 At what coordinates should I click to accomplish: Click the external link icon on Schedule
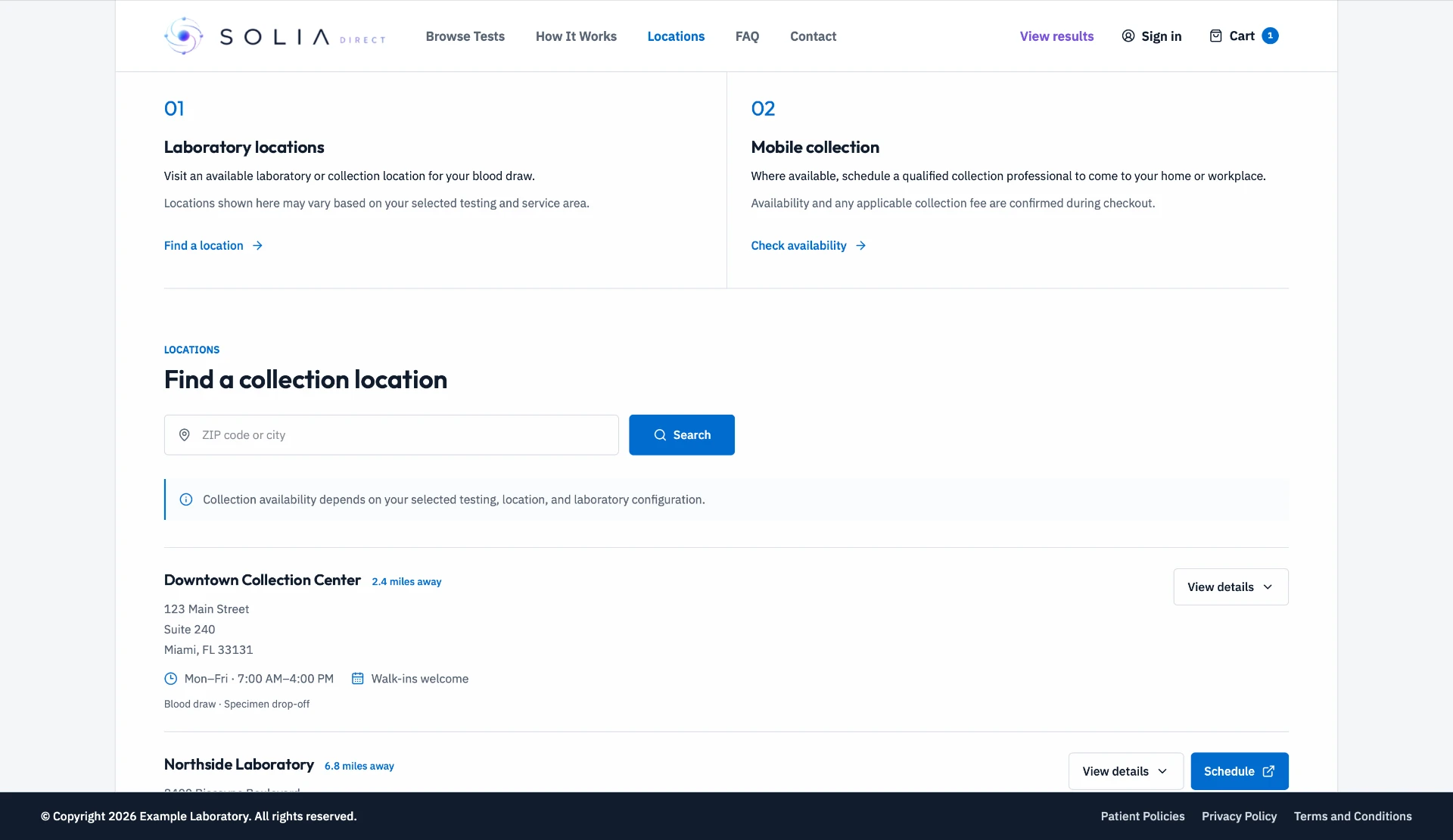[1268, 771]
